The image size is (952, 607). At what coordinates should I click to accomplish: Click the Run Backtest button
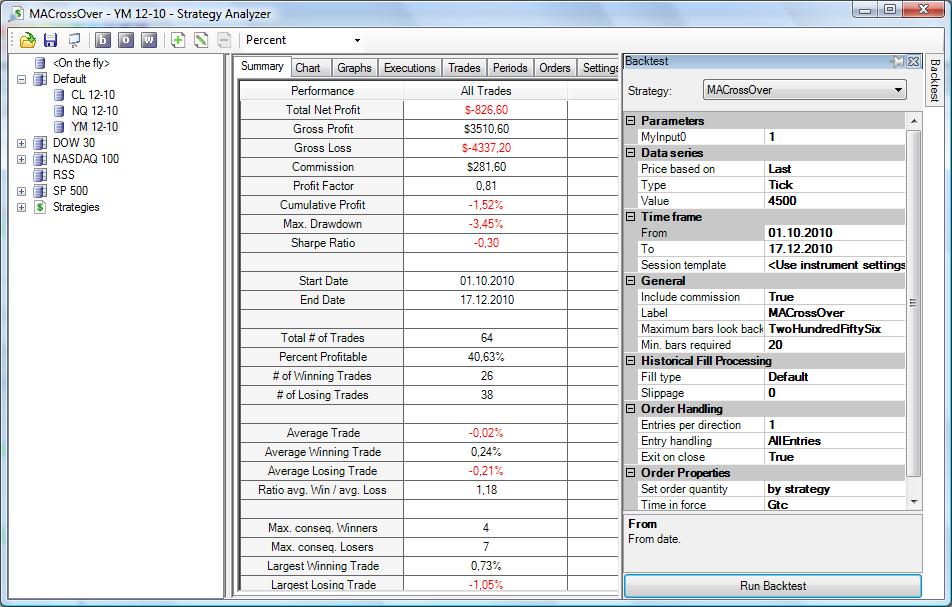point(773,586)
